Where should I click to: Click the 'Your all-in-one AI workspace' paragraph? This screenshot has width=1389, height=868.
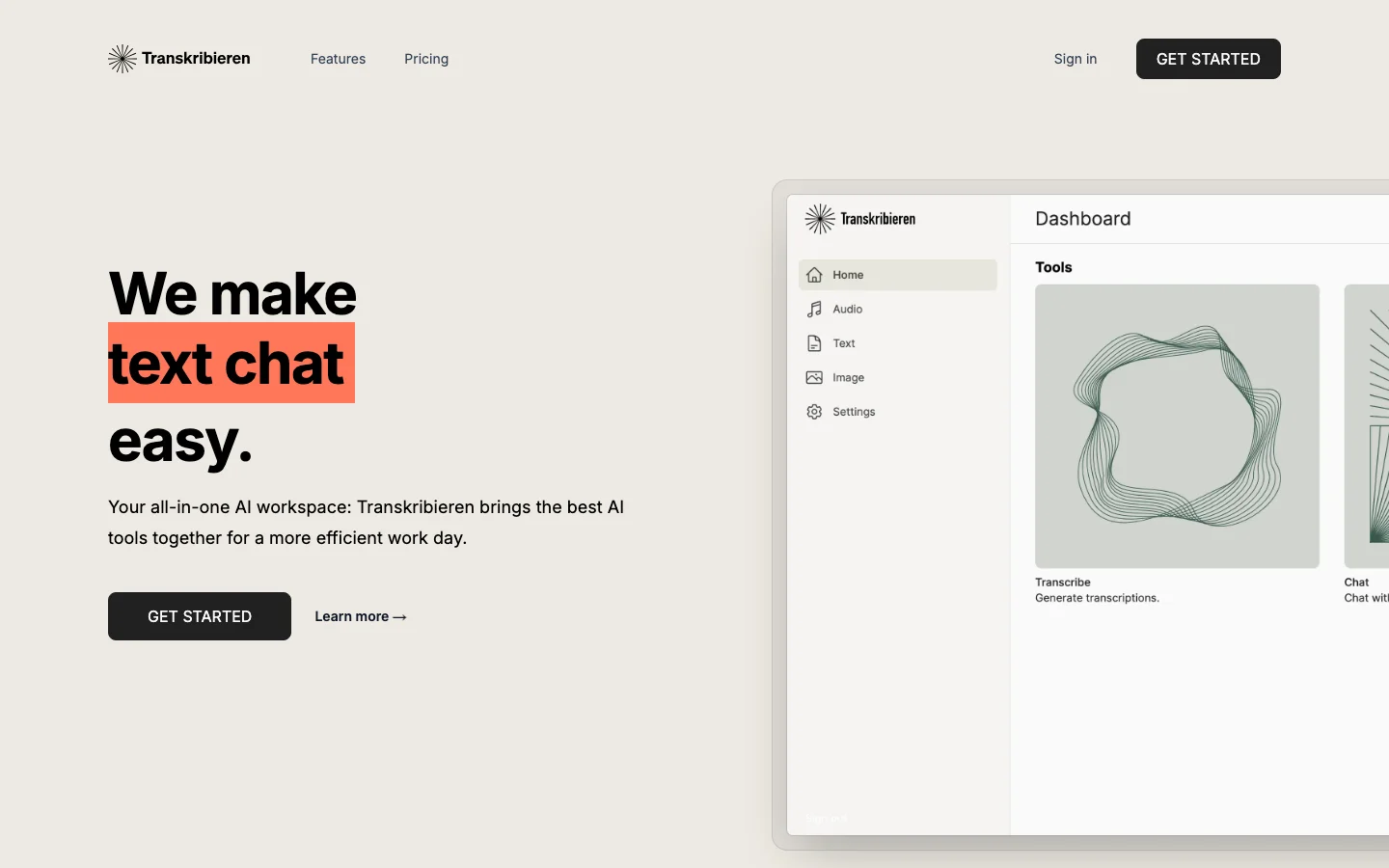pyautogui.click(x=367, y=522)
